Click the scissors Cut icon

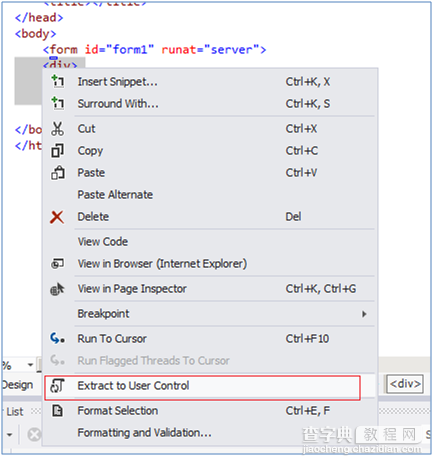click(57, 129)
